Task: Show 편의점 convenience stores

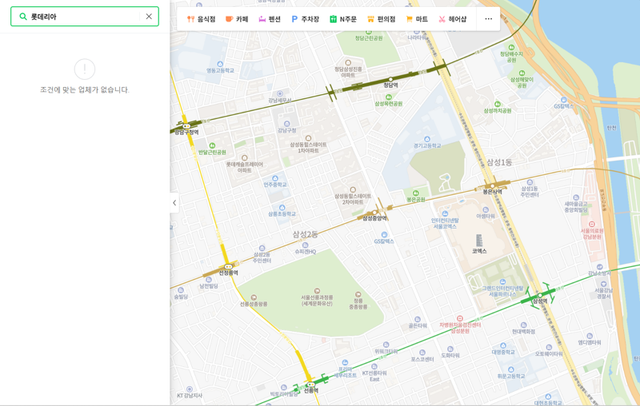Action: [x=381, y=19]
